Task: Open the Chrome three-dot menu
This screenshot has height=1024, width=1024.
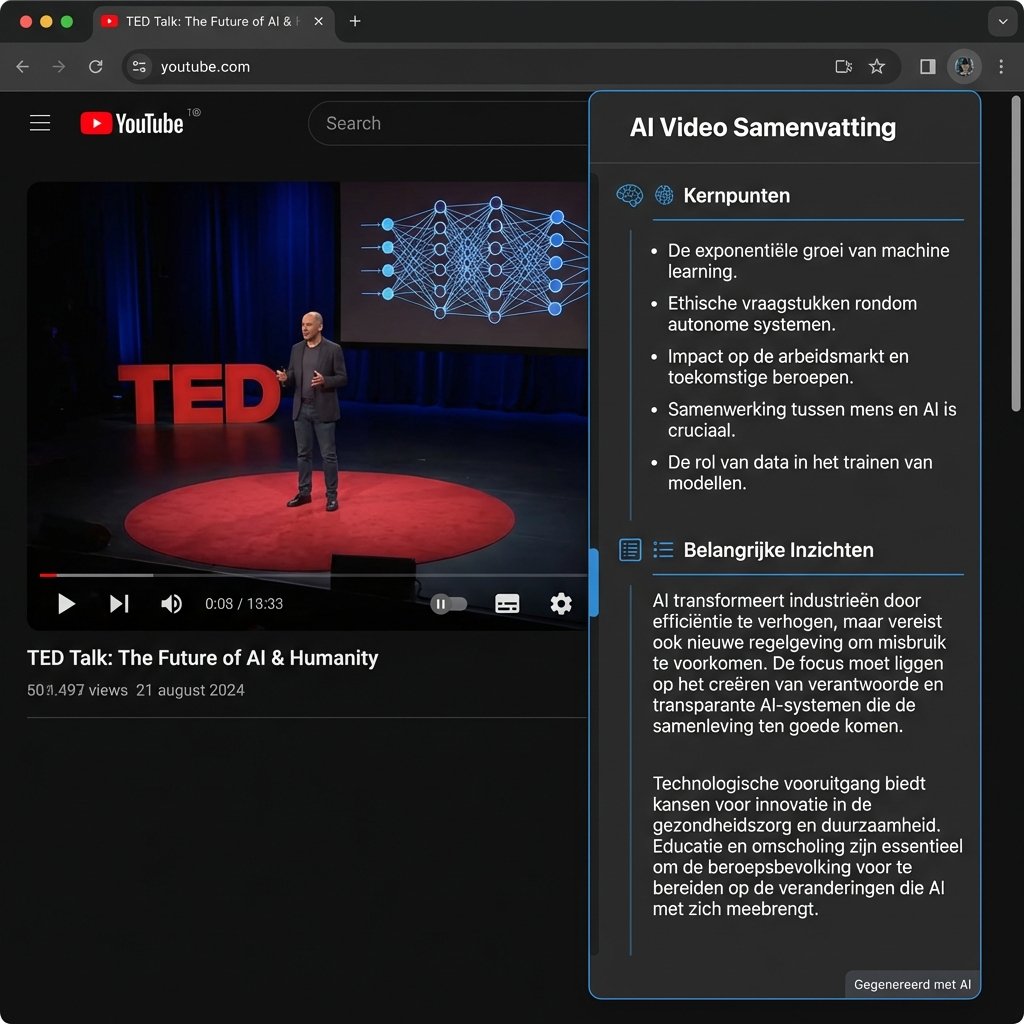Action: click(1001, 67)
